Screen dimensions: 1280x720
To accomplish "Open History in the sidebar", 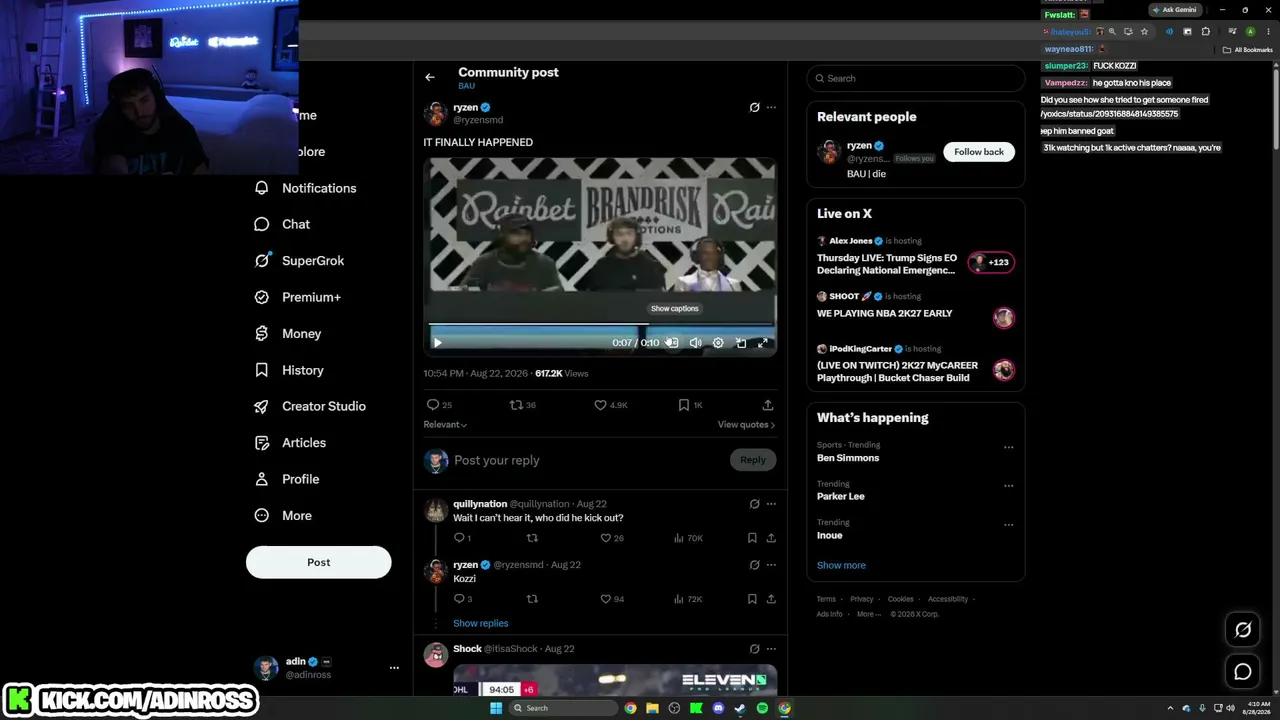I will (289, 370).
